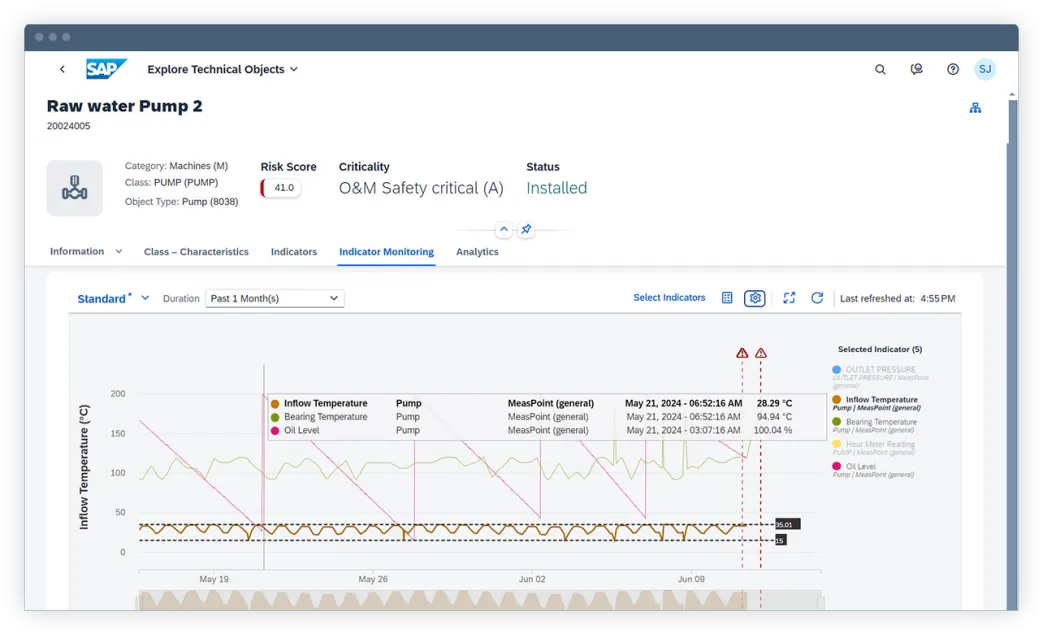Screen dimensions: 1043x634
Task: Switch to the Analytics tab
Action: 477,252
